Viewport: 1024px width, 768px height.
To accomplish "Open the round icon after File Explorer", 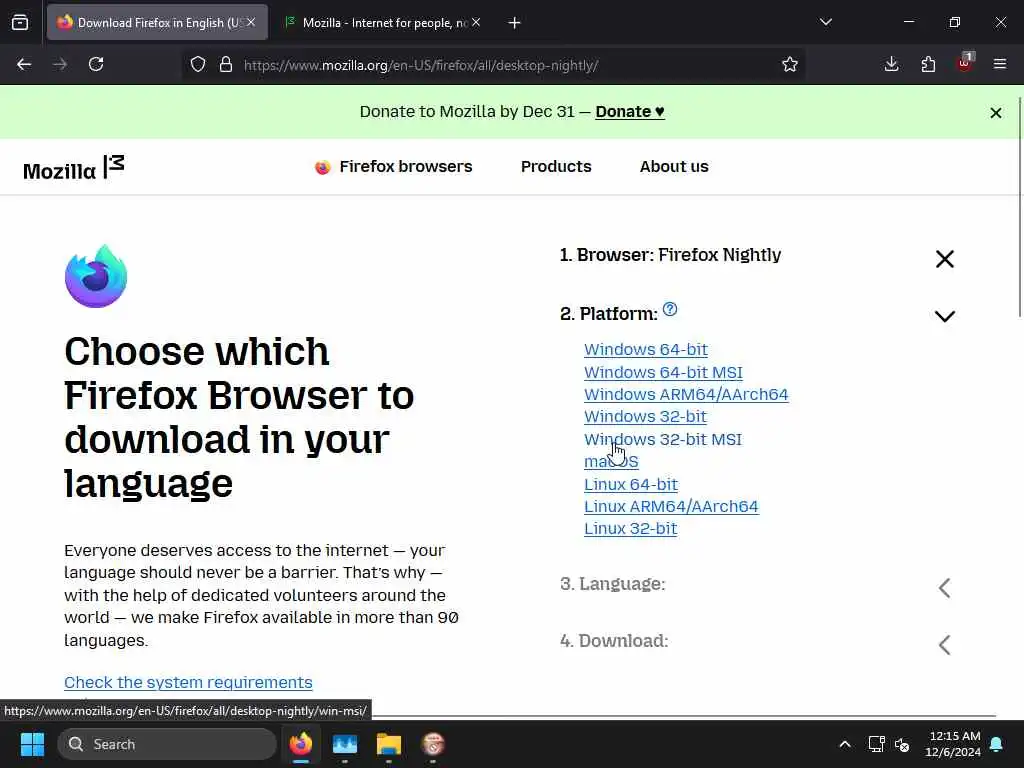I will pos(432,744).
